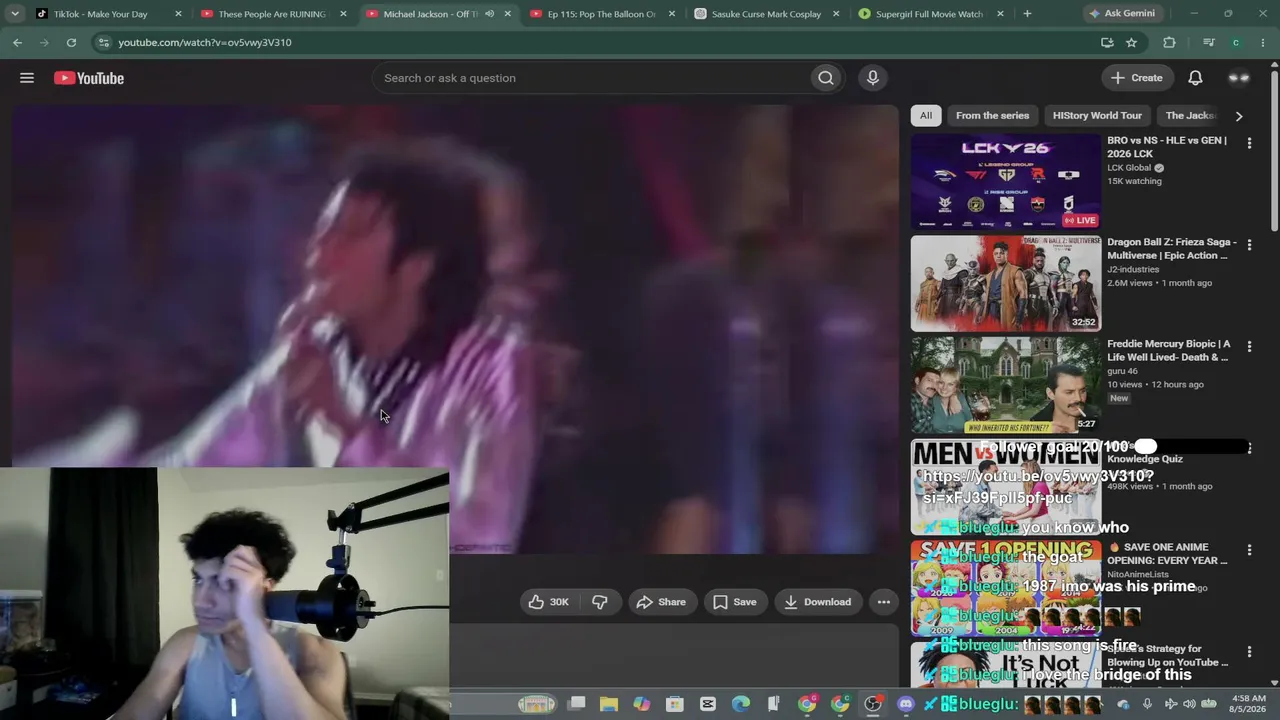
Task: Download the video
Action: pyautogui.click(x=818, y=602)
